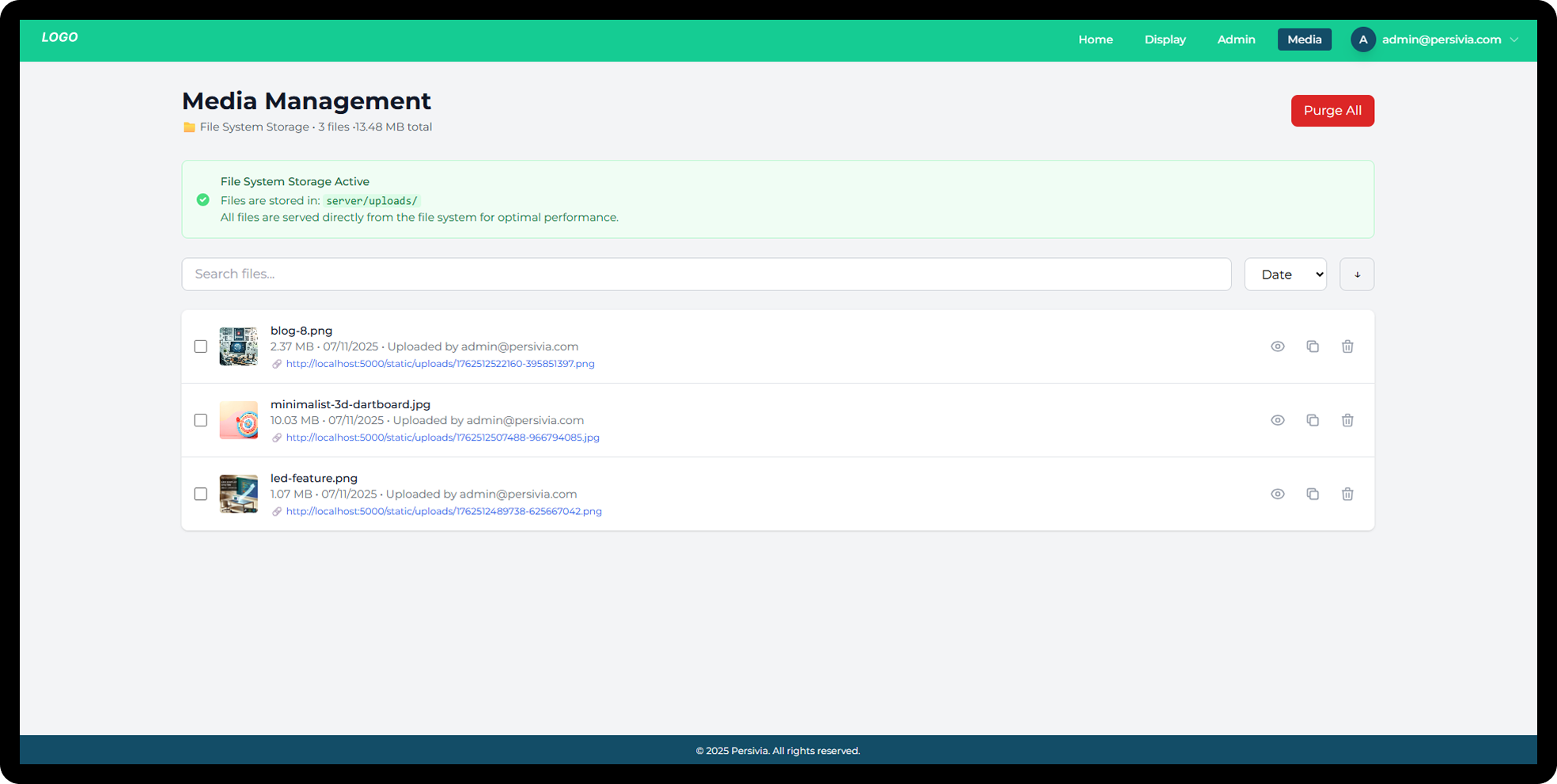Copy the led-feature.png URL
The image size is (1557, 784).
pyautogui.click(x=1313, y=494)
